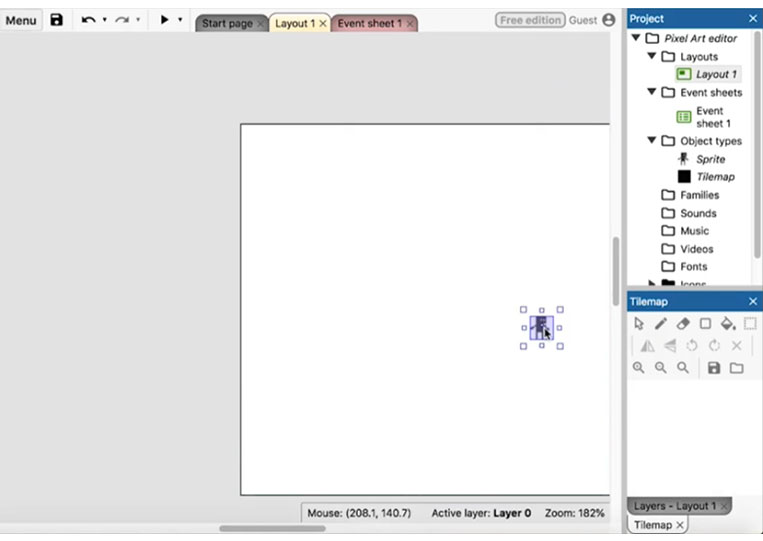Click the flip vertical tile icon
Screen dimensions: 763x541
pyautogui.click(x=670, y=346)
